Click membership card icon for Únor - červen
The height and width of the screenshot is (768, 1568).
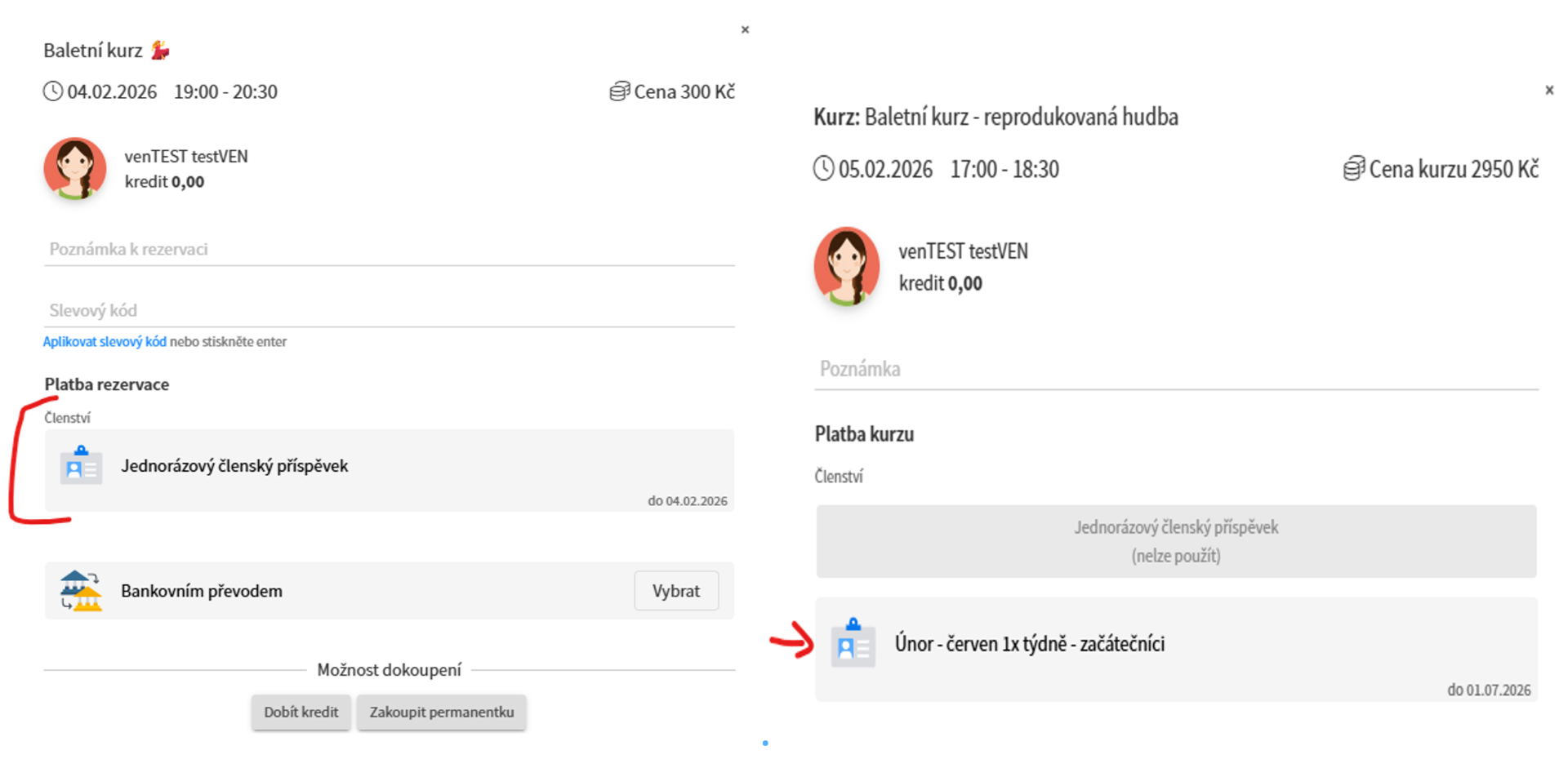(853, 643)
